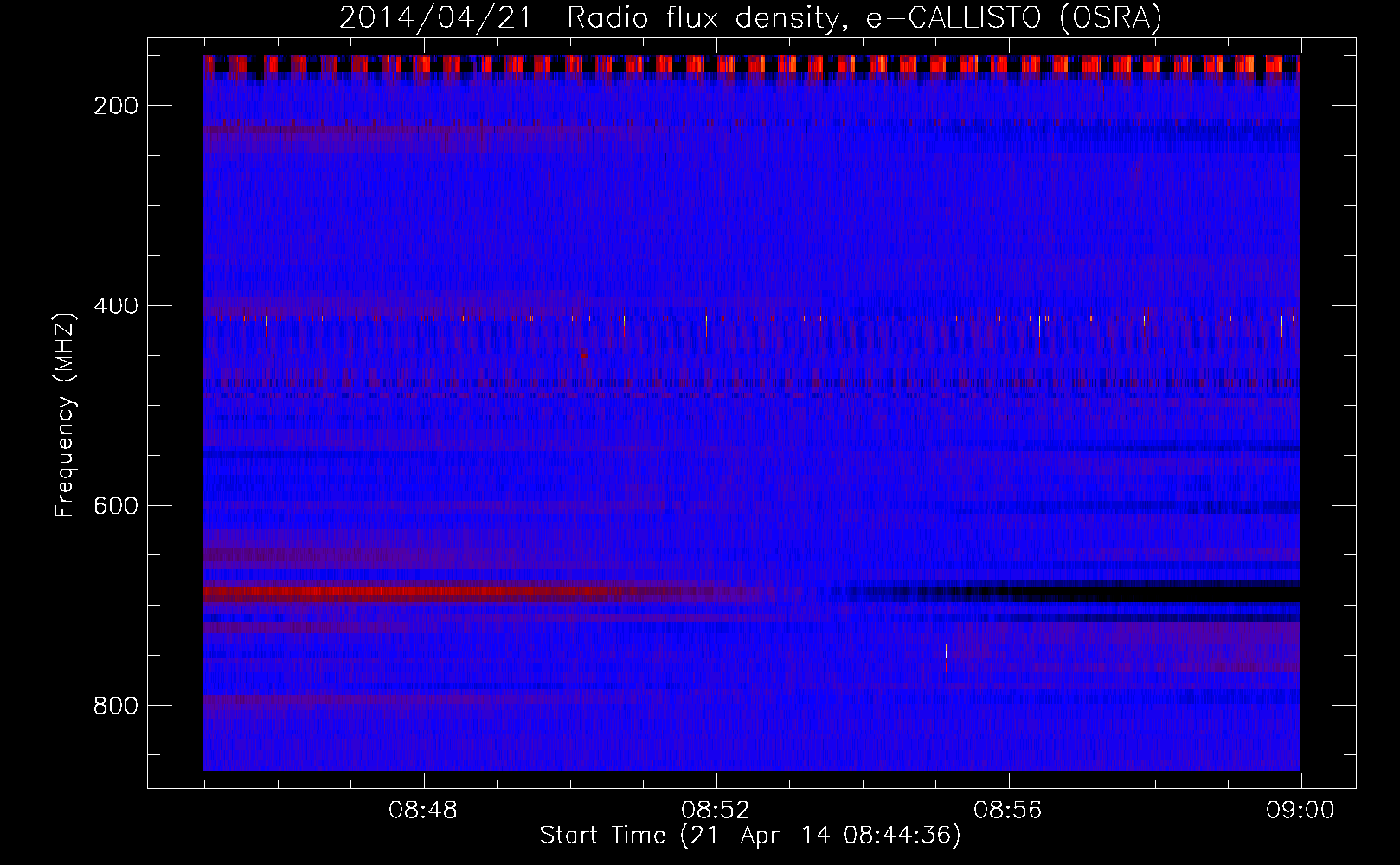Screen dimensions: 1400x865
Task: Click the '08:52' time tick label
Action: [x=716, y=811]
